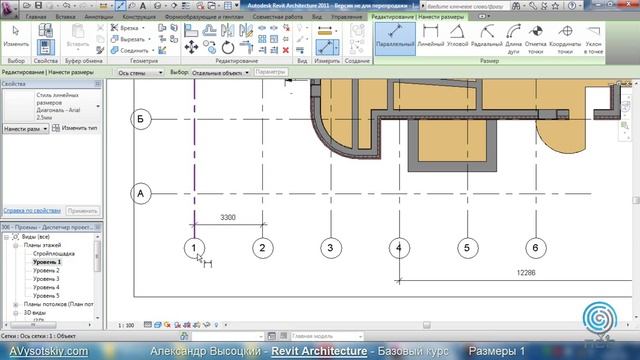This screenshot has width=640, height=360.
Task: Click the Rotate tool circular arrow icon
Action: coord(228,48)
